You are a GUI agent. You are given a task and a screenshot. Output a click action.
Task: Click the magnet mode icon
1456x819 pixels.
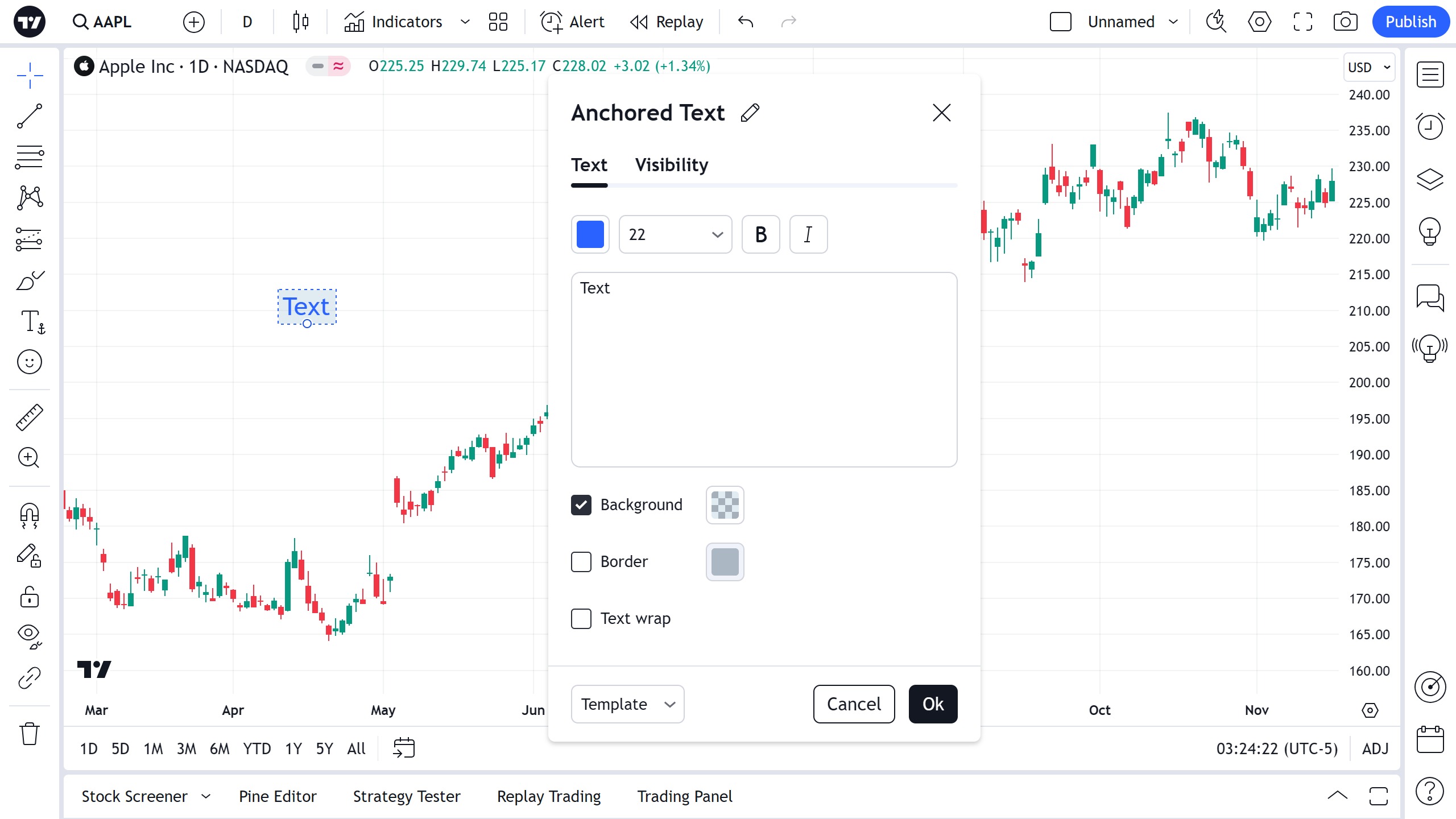click(x=30, y=515)
